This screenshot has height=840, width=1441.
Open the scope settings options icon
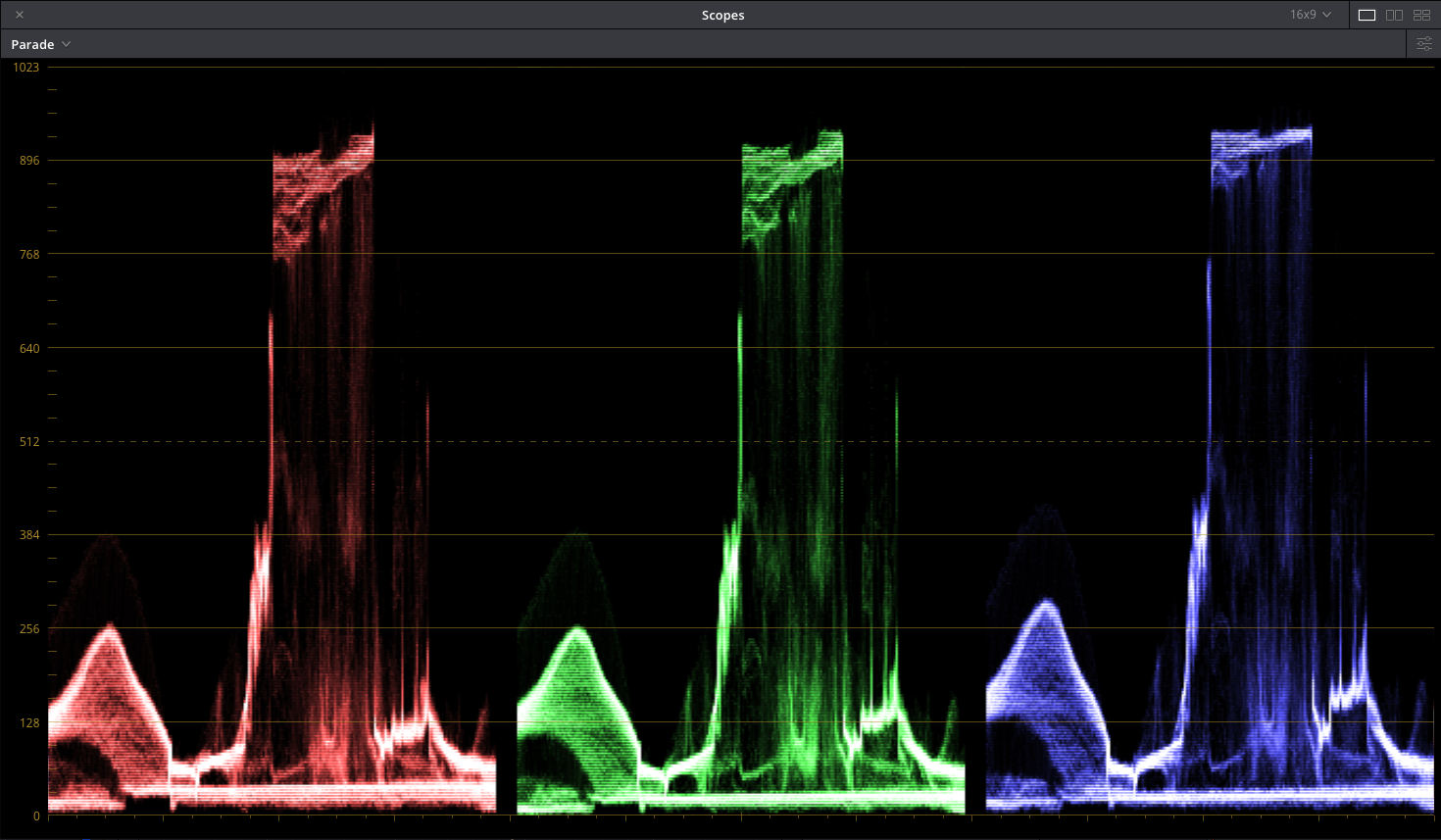1424,44
